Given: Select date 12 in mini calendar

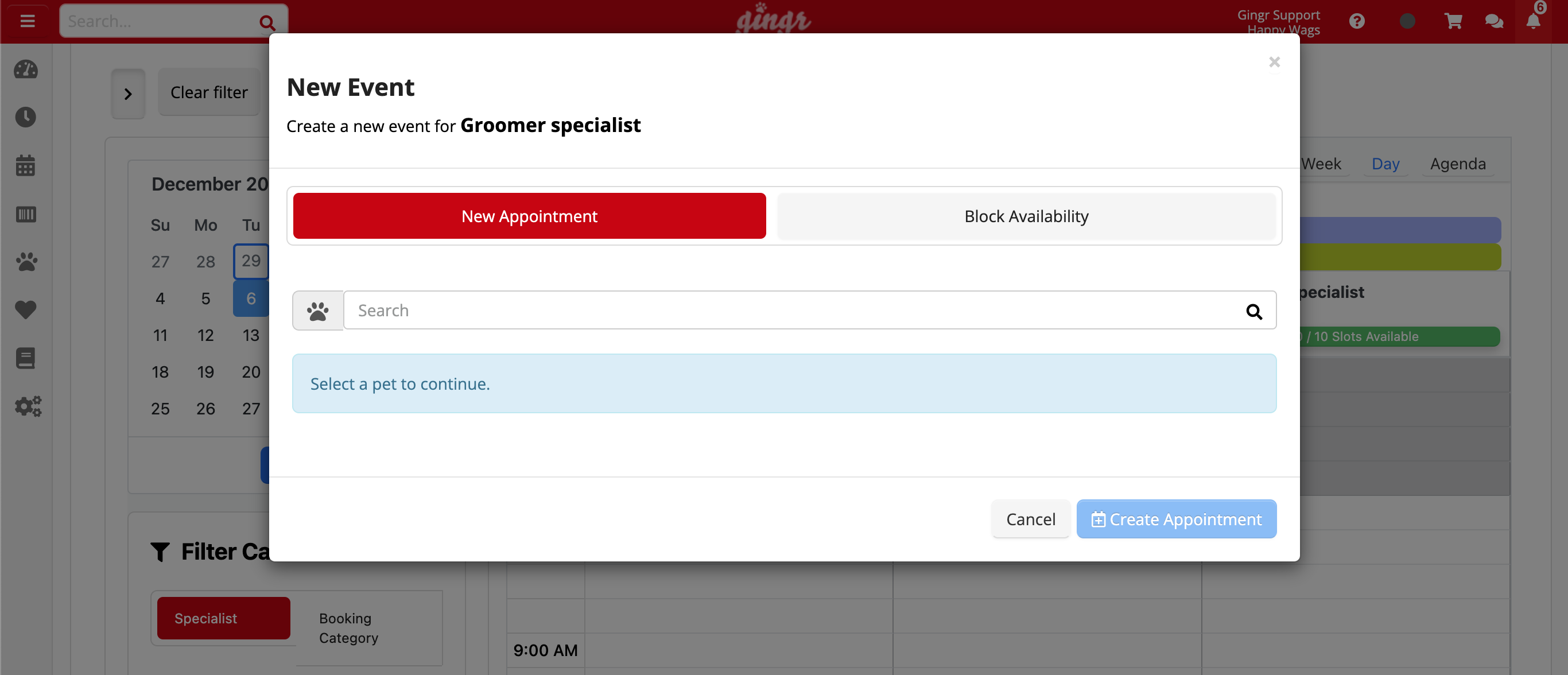Looking at the screenshot, I should tap(205, 335).
